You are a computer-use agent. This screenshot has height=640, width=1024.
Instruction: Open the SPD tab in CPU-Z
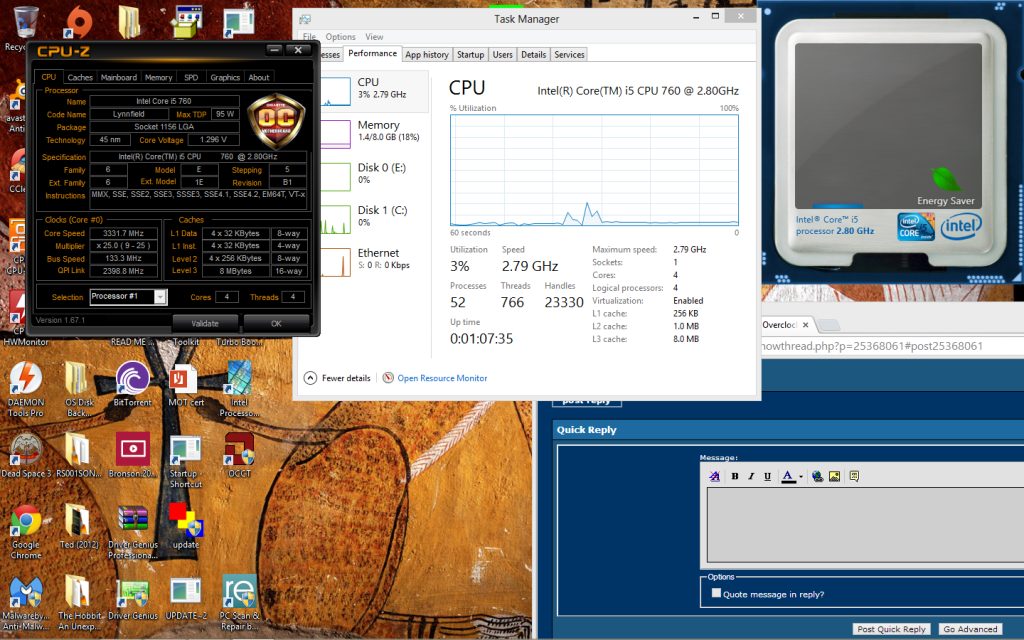click(191, 77)
